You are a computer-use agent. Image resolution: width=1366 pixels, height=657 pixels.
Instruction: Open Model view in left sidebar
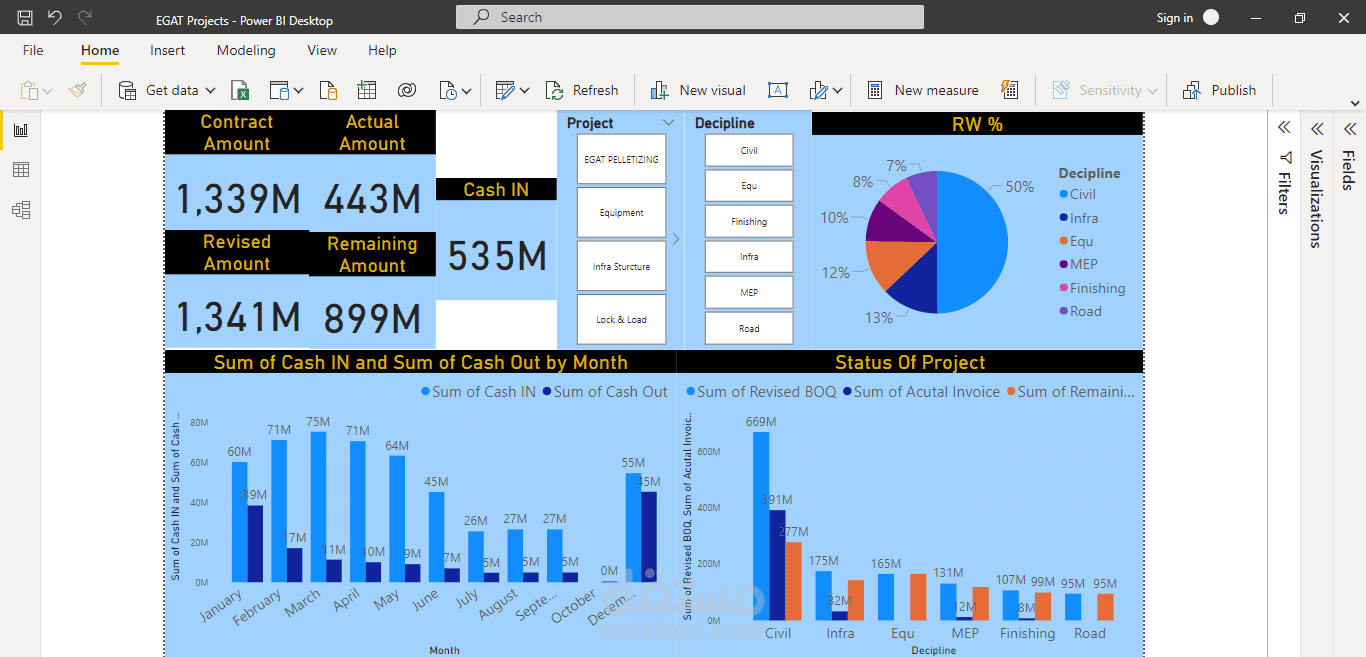point(21,210)
